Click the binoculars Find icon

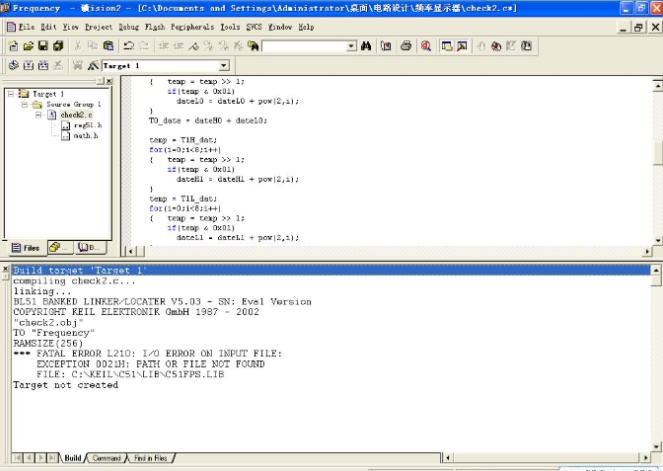click(366, 46)
